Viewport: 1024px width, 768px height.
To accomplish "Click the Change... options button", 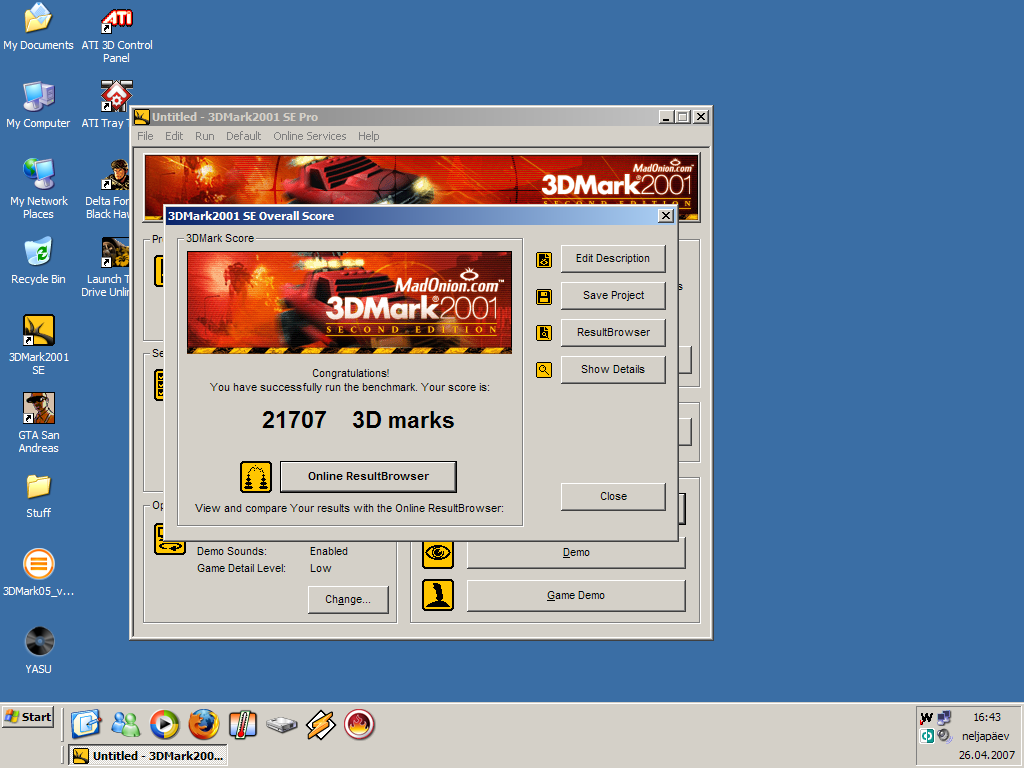I will pos(348,600).
